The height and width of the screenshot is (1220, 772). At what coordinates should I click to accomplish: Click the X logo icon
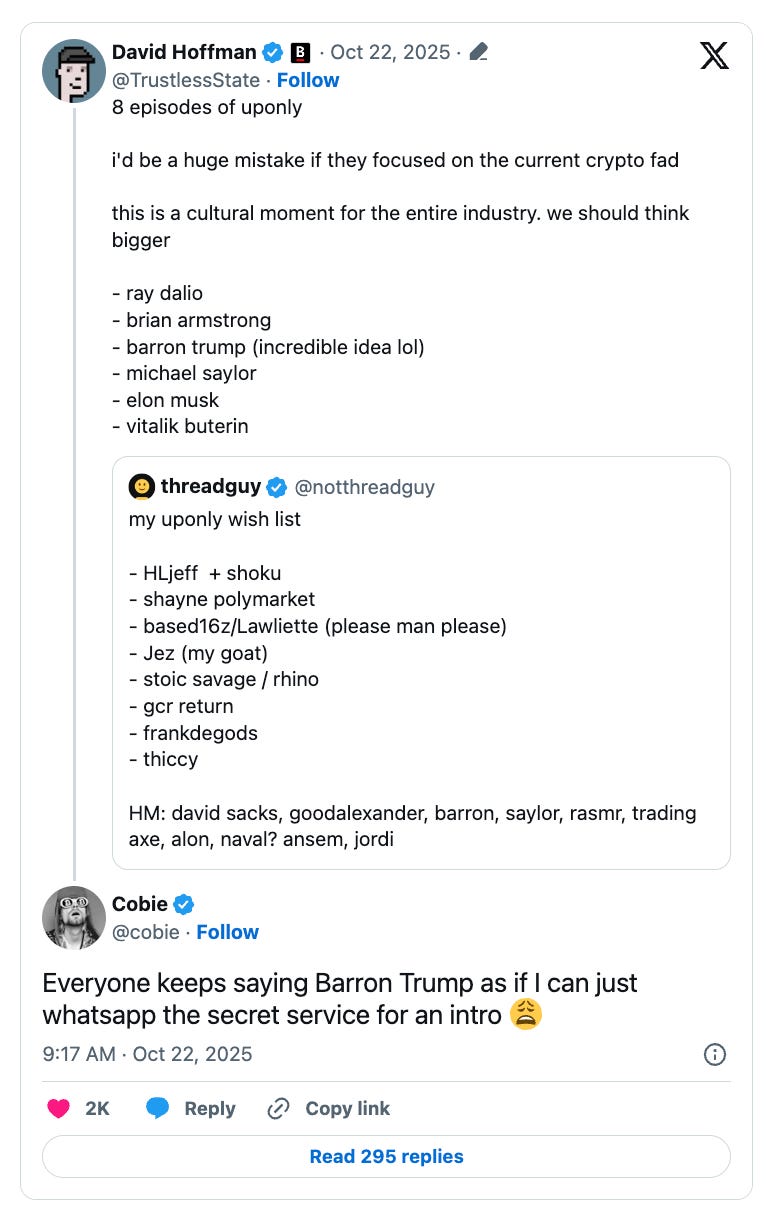714,55
